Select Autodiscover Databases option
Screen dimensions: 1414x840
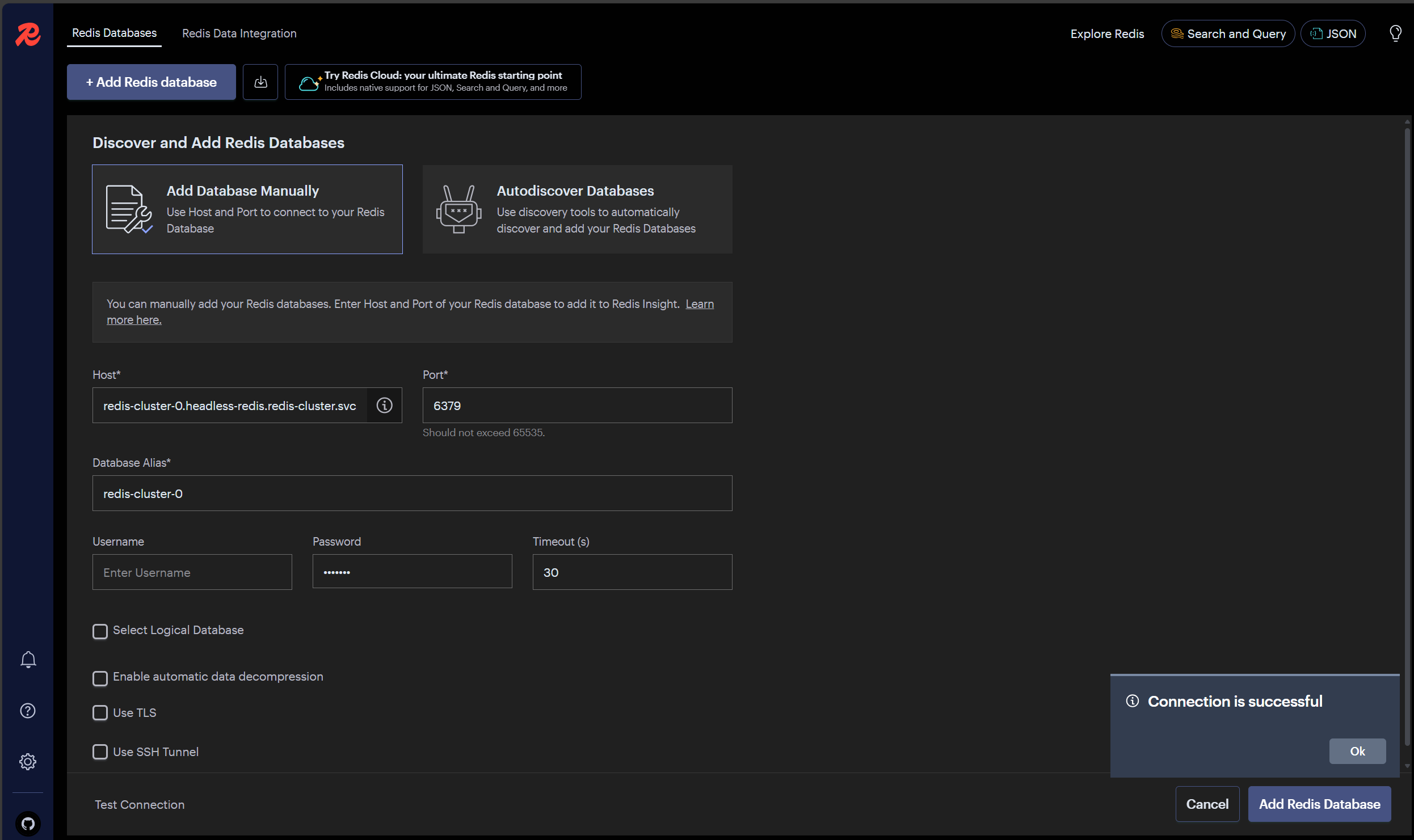pyautogui.click(x=578, y=209)
